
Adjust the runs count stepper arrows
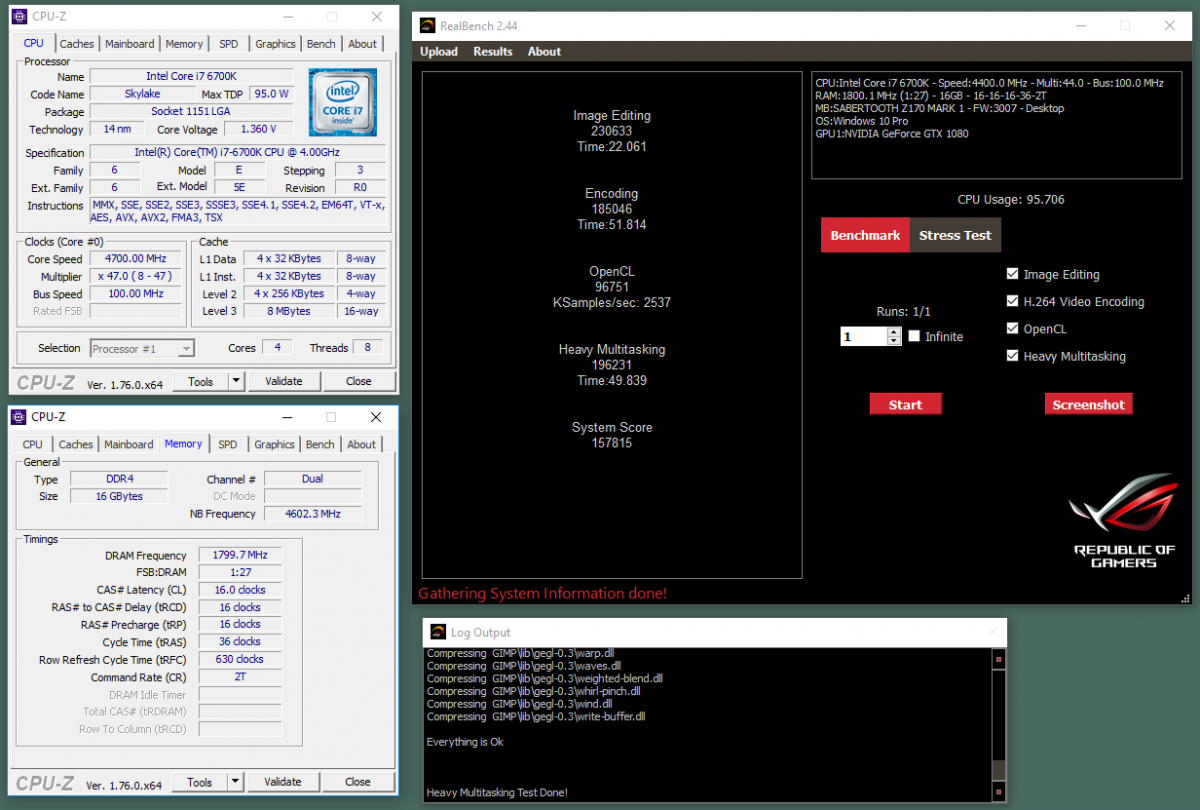(894, 337)
